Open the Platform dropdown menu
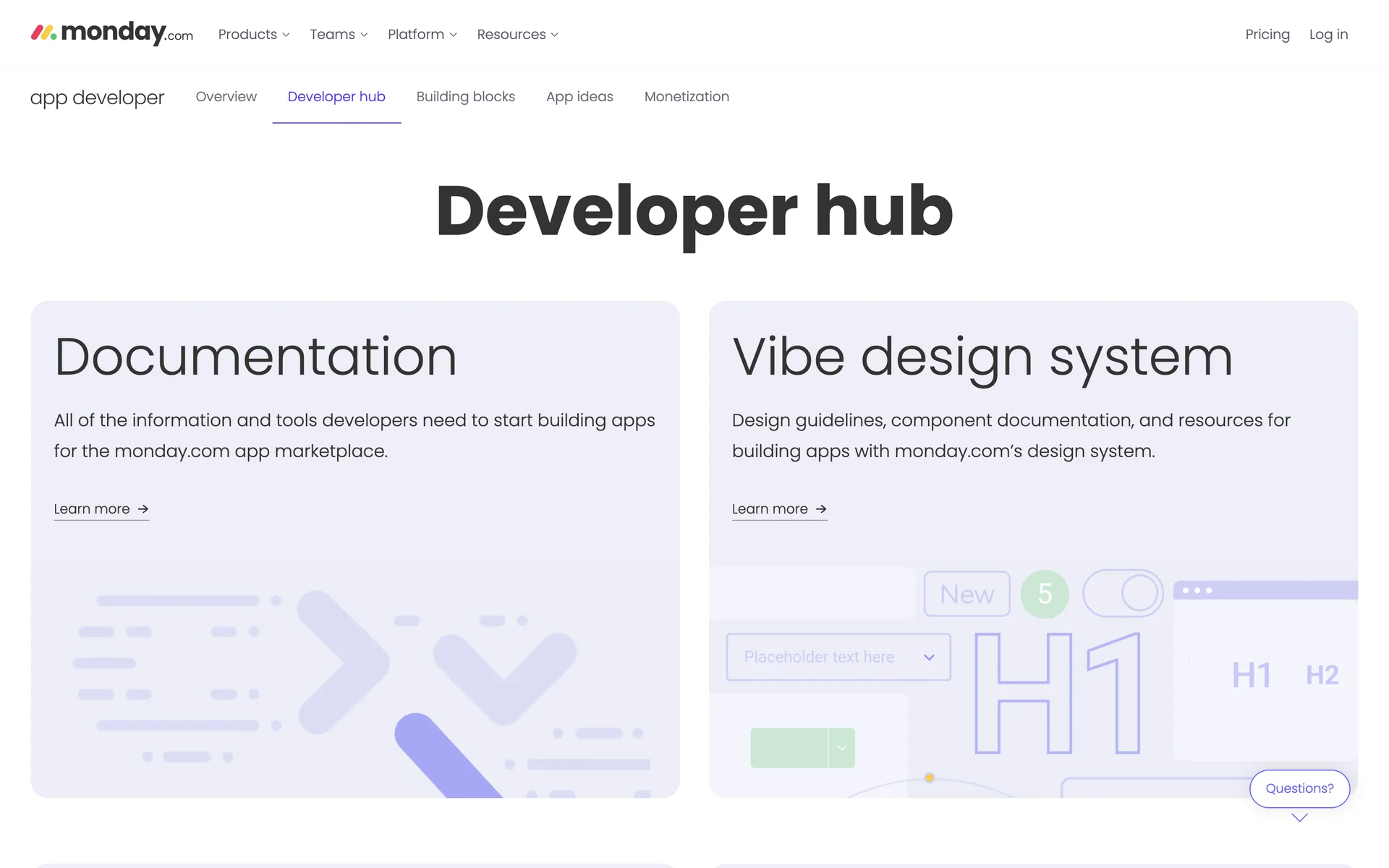The height and width of the screenshot is (868, 1389). (422, 35)
